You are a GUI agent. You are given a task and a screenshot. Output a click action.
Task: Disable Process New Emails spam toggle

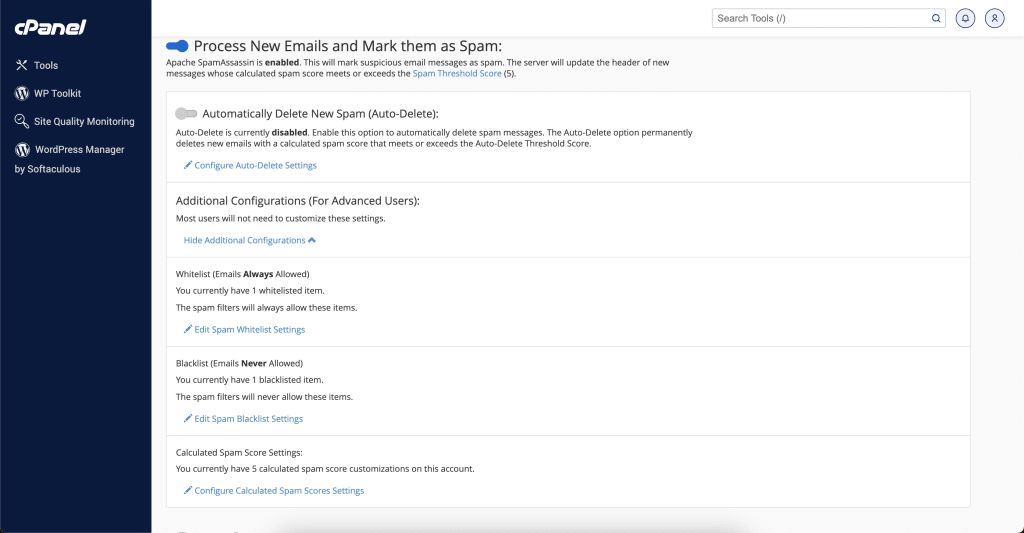coord(177,46)
